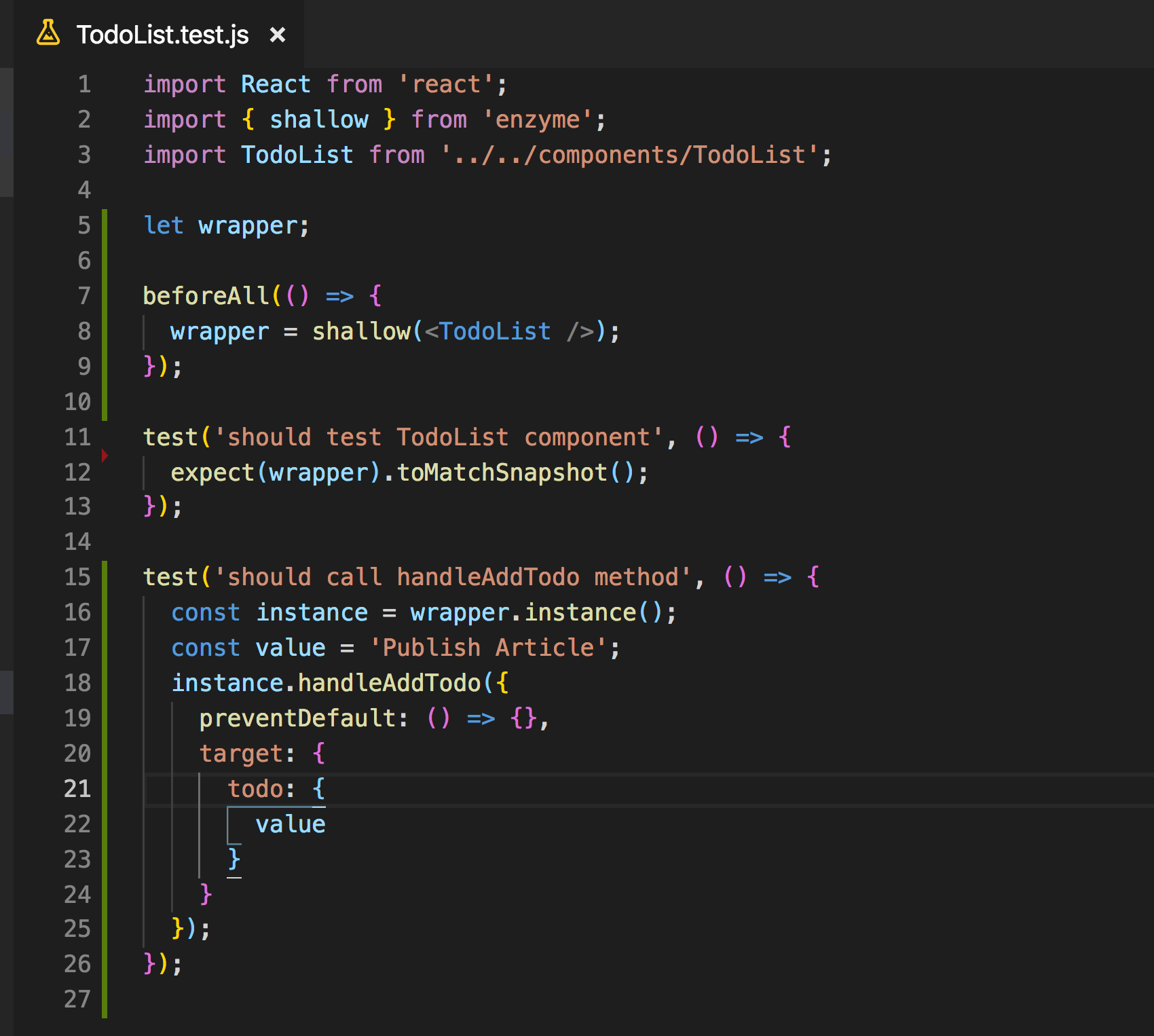The height and width of the screenshot is (1036, 1154).
Task: Click green change bar beside line 8
Action: [x=105, y=331]
